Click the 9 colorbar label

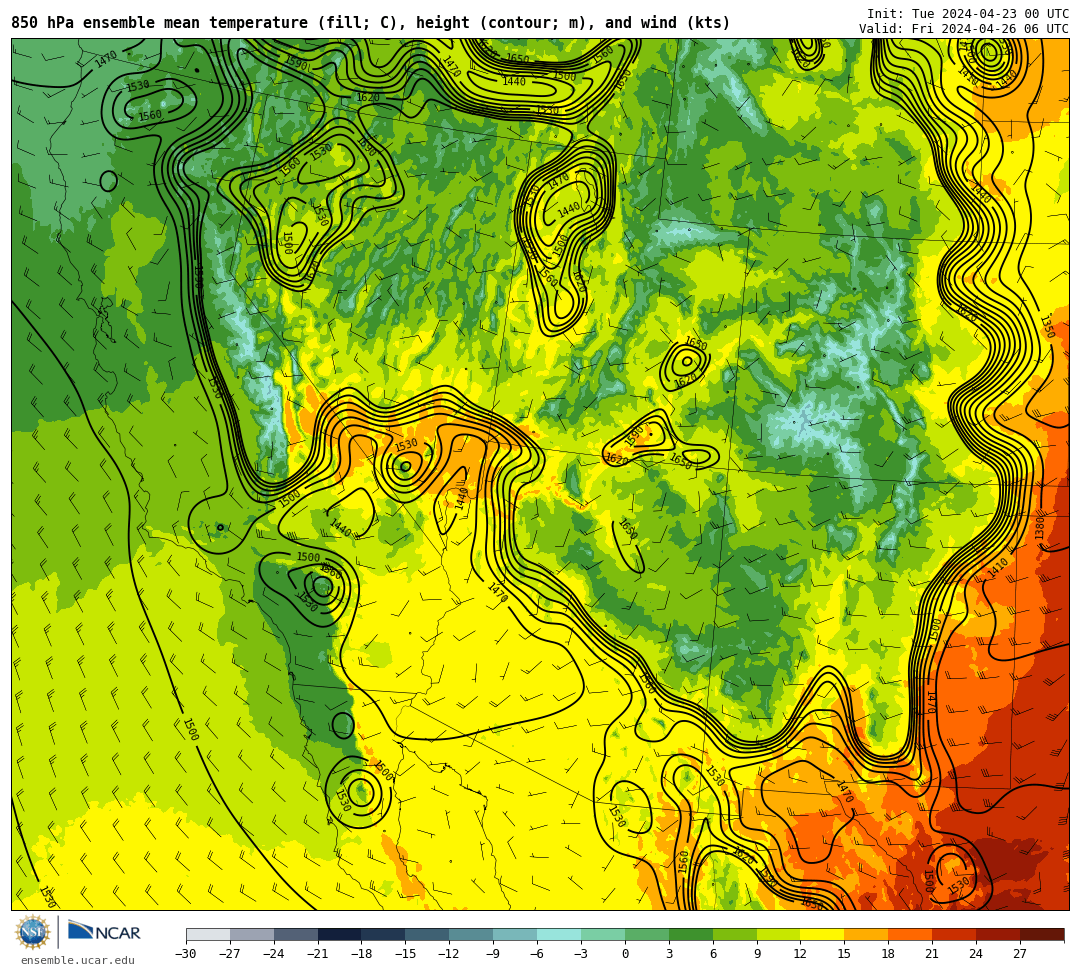coord(757,954)
